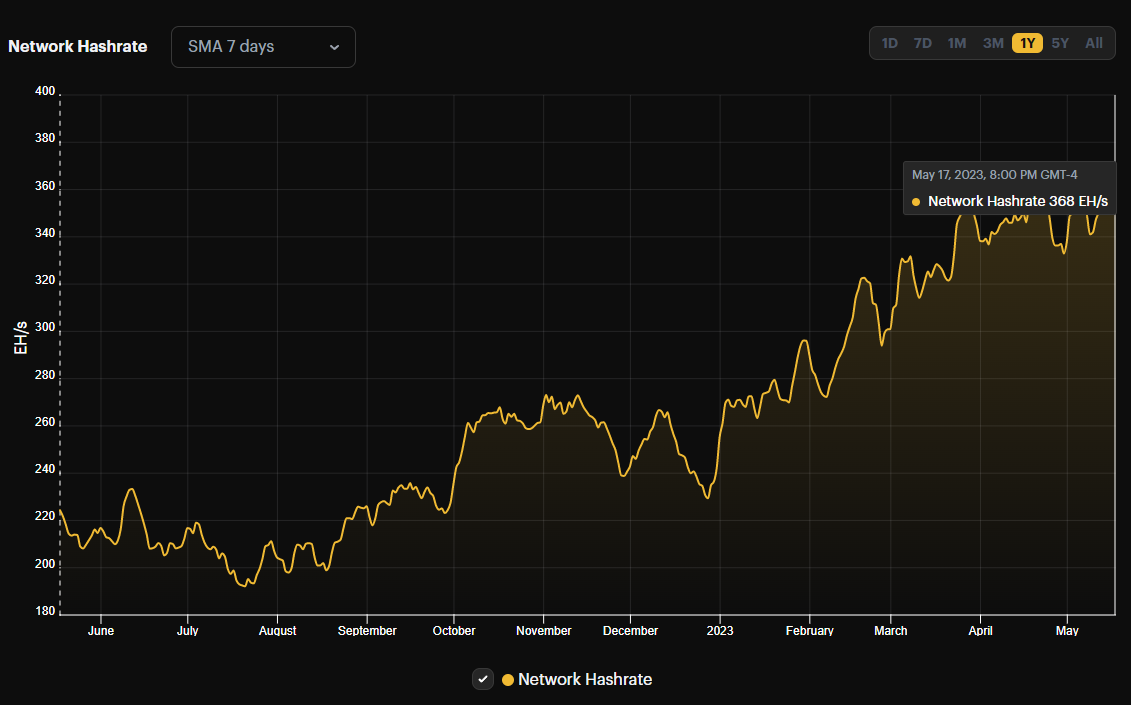The height and width of the screenshot is (705, 1131).
Task: Click the EH/s y-axis title
Action: [x=22, y=338]
